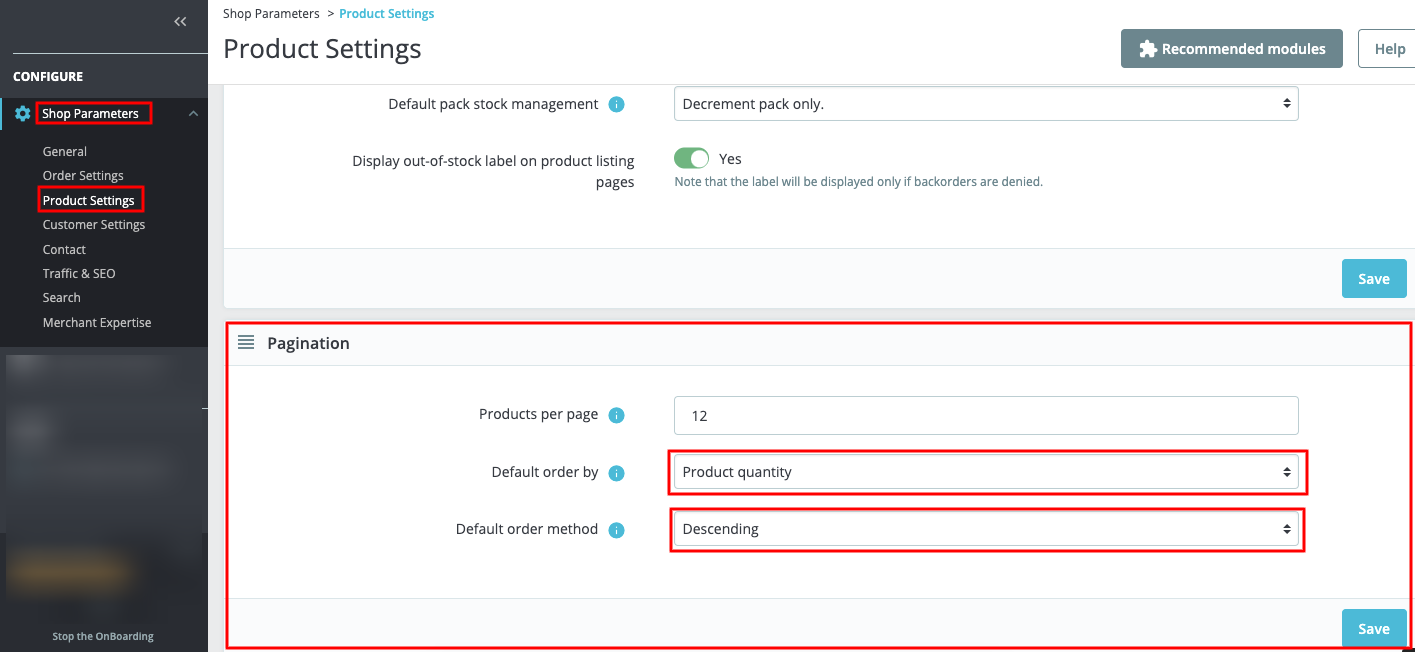This screenshot has width=1415, height=652.
Task: Click puzzle icon on Recommended modules button
Action: tap(1148, 49)
